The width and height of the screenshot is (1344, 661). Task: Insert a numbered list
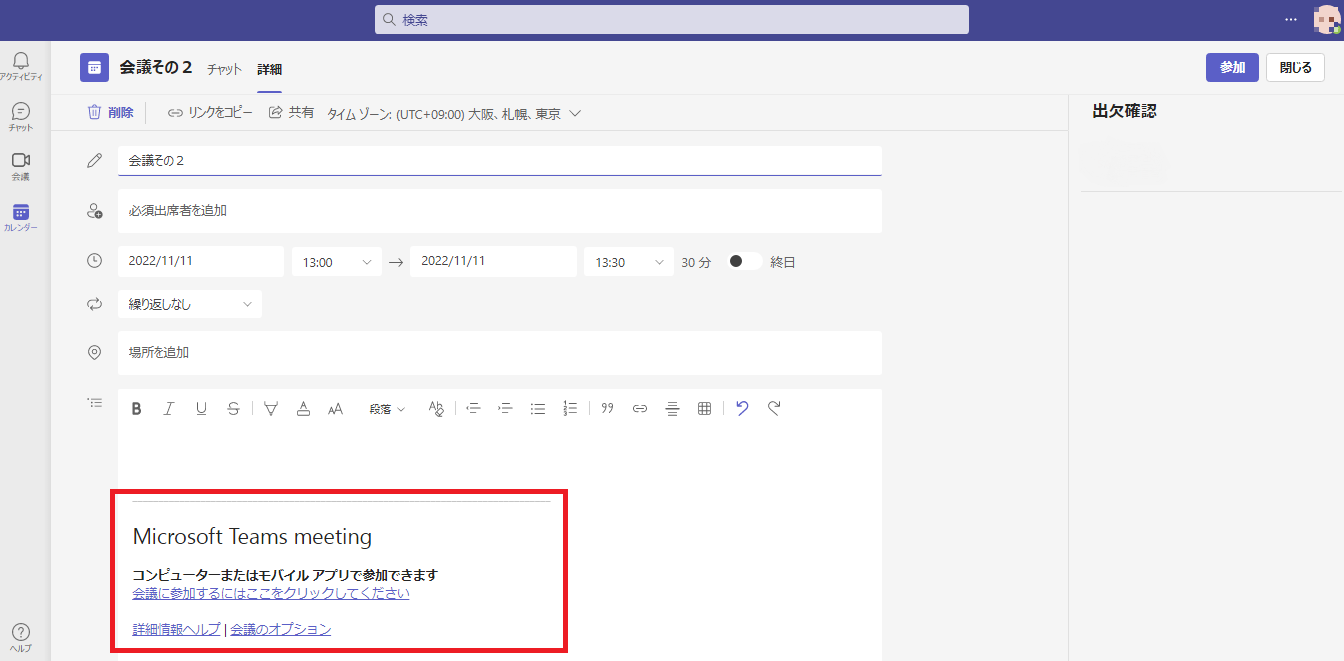[x=570, y=408]
